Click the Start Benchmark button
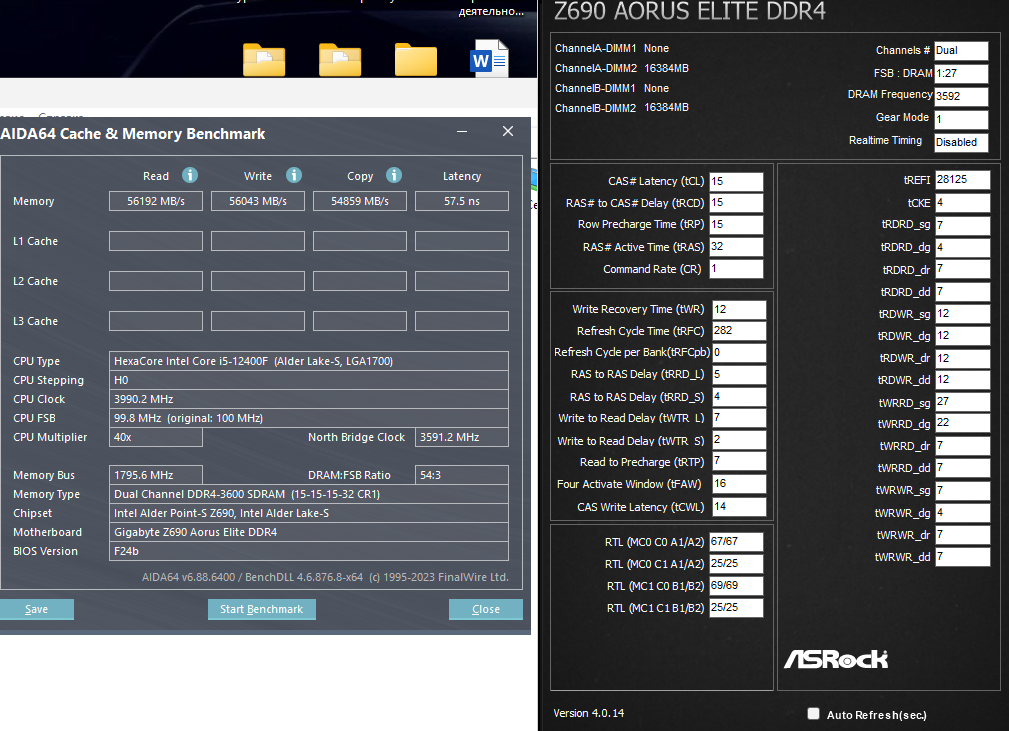 click(261, 609)
